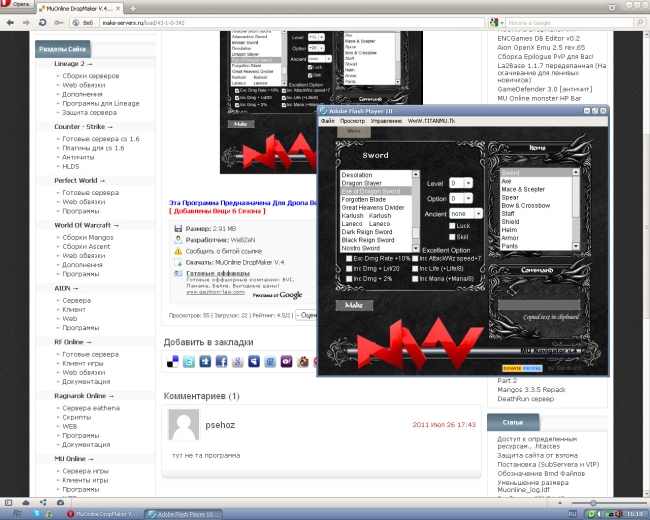
Task: Open the Управление menu in Flash Player
Action: pyautogui.click(x=386, y=121)
